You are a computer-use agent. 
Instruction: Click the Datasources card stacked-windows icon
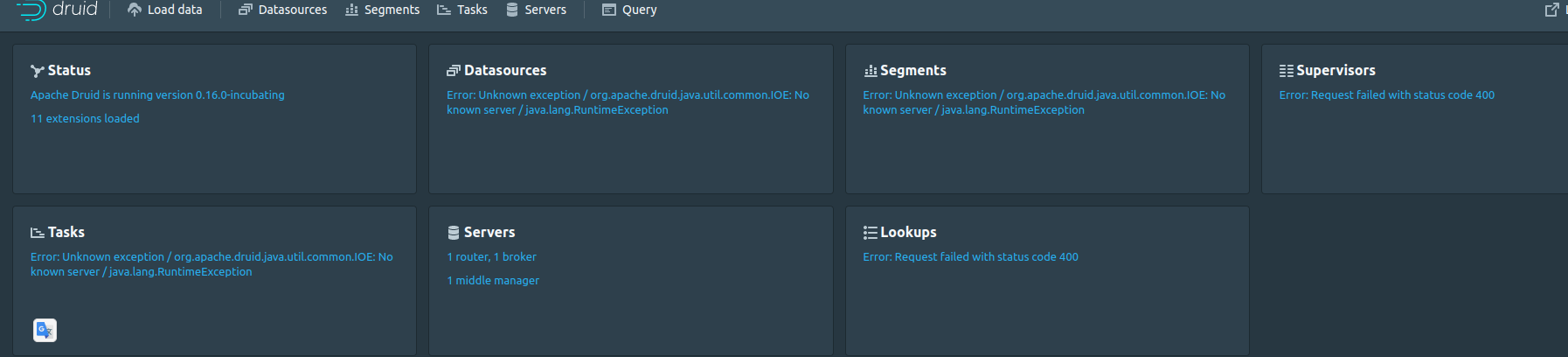(453, 71)
